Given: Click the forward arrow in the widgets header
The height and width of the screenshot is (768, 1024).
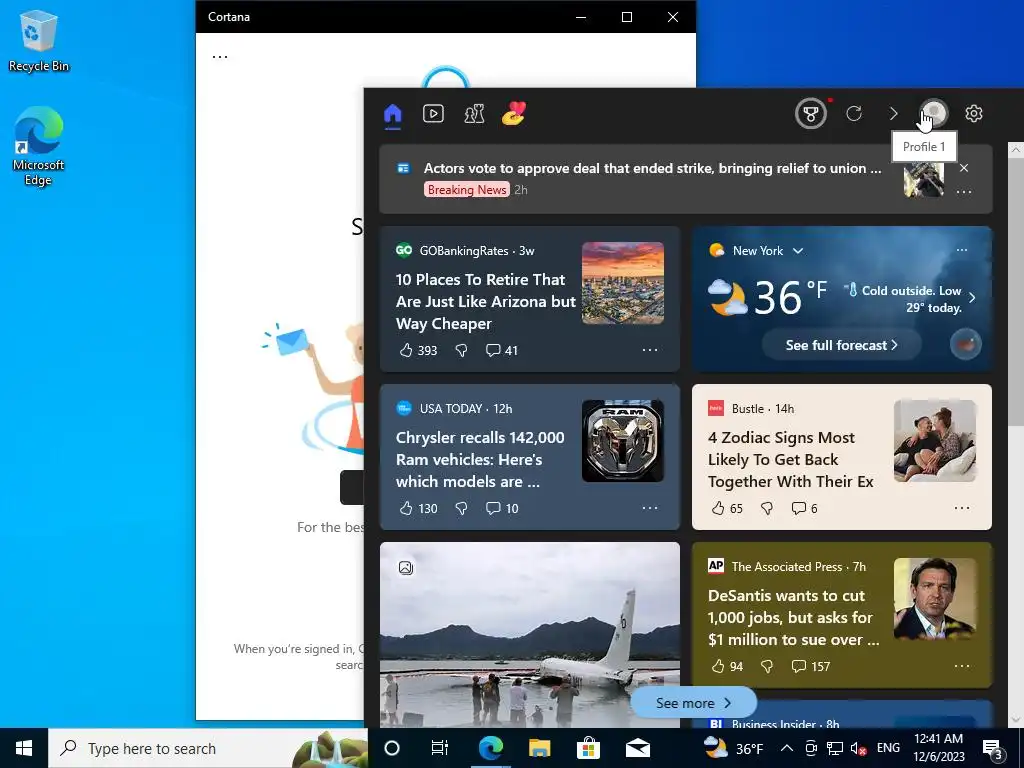Looking at the screenshot, I should [x=893, y=114].
